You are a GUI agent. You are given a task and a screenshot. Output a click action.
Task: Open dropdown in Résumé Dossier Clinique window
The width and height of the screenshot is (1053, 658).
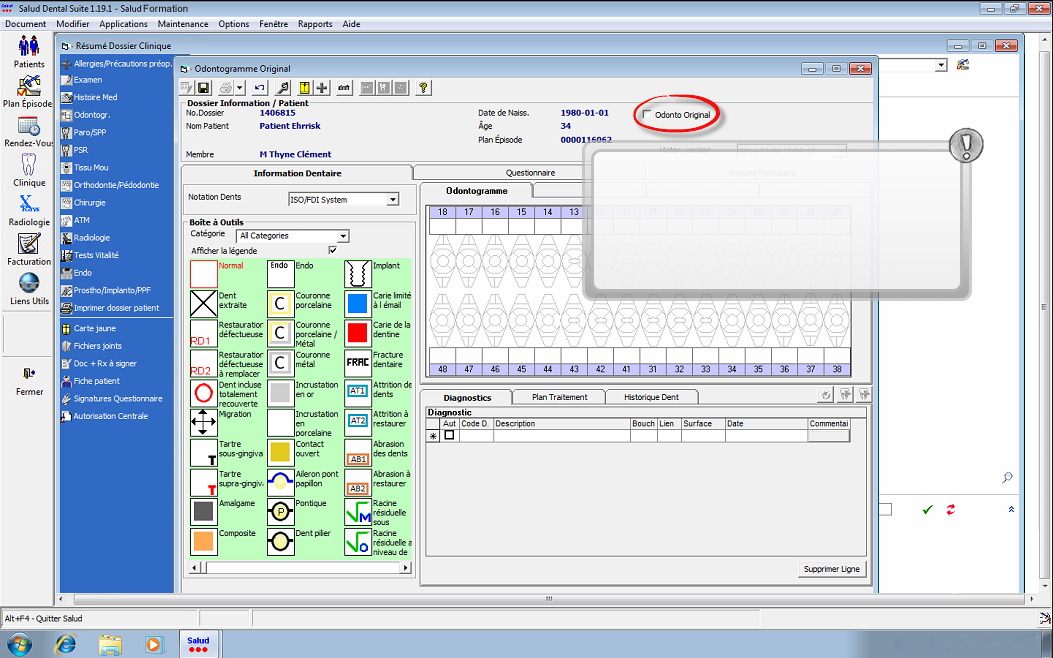point(941,65)
